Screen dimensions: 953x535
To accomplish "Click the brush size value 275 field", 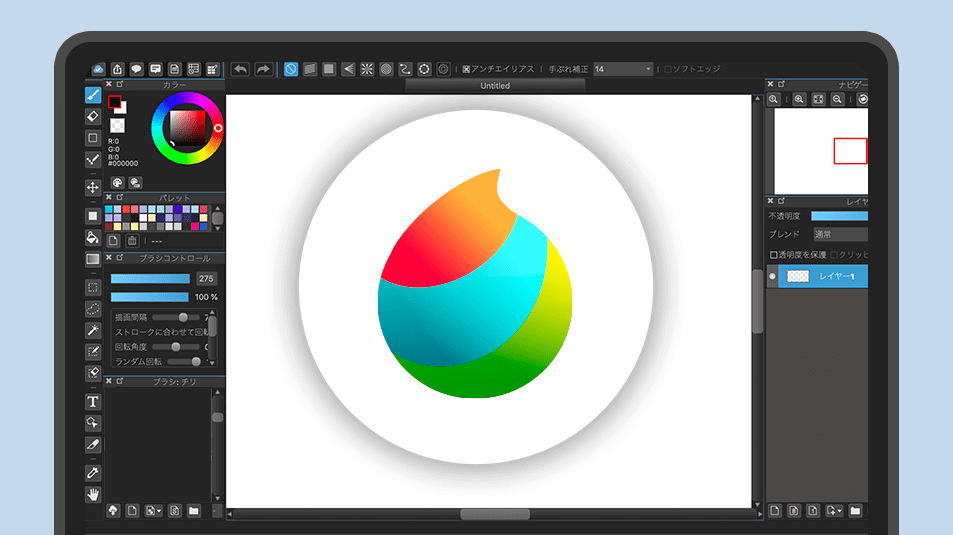I will (x=206, y=279).
